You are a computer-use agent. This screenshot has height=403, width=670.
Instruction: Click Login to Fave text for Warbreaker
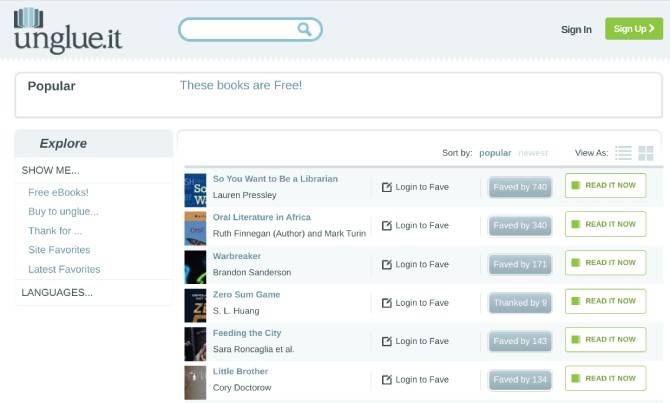[x=422, y=264]
